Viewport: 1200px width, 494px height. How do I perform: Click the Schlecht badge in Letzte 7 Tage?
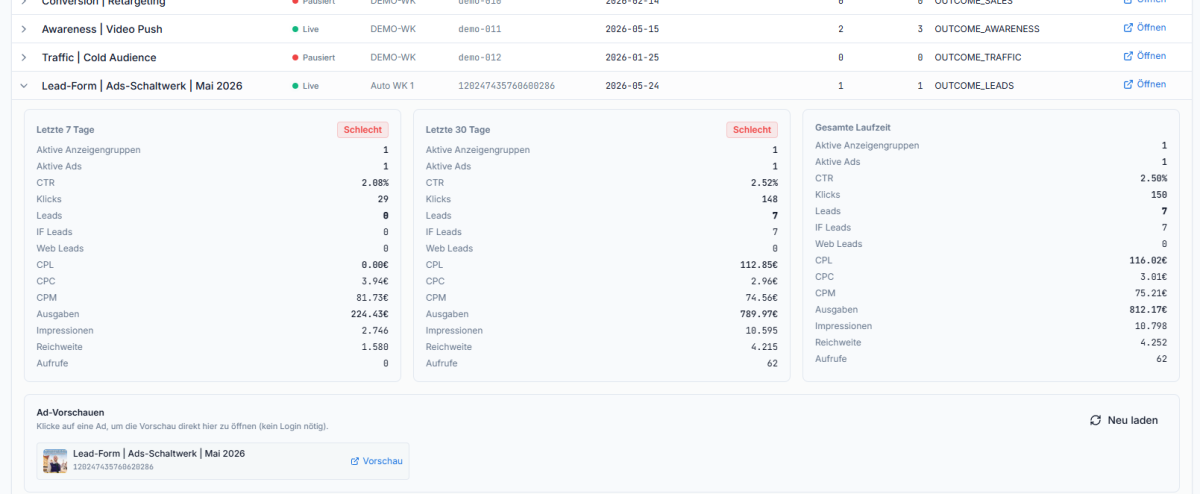(362, 130)
